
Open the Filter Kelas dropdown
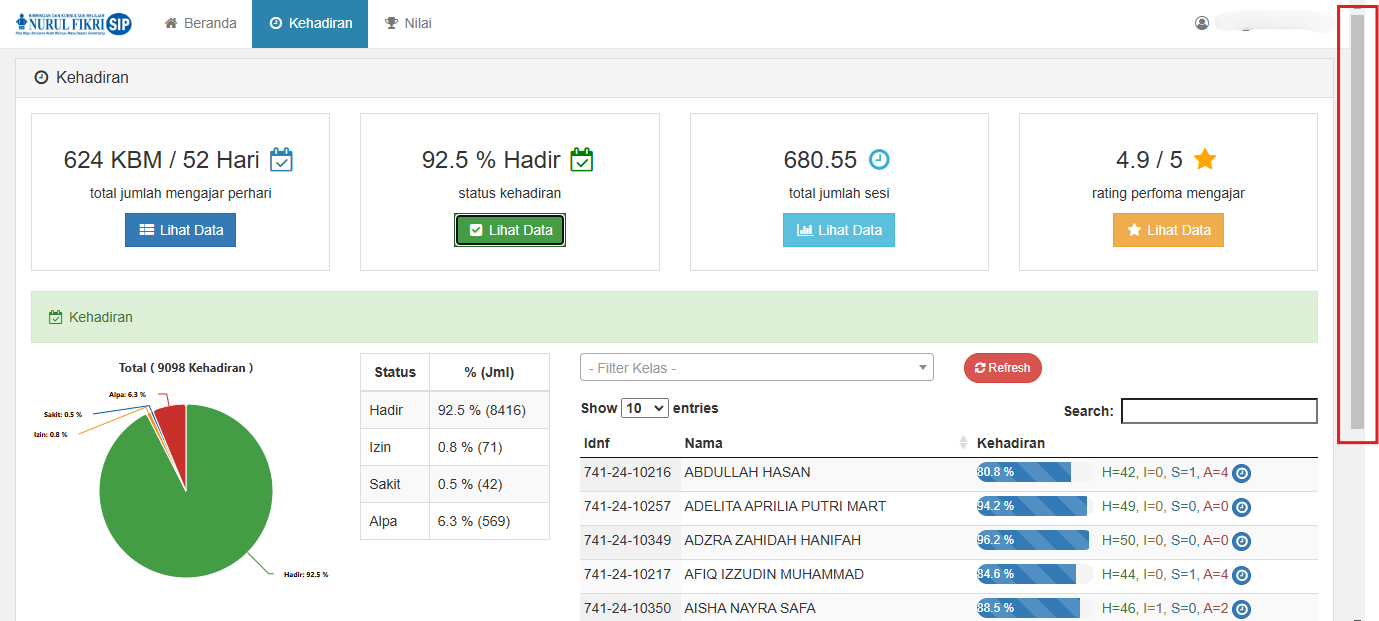(756, 368)
